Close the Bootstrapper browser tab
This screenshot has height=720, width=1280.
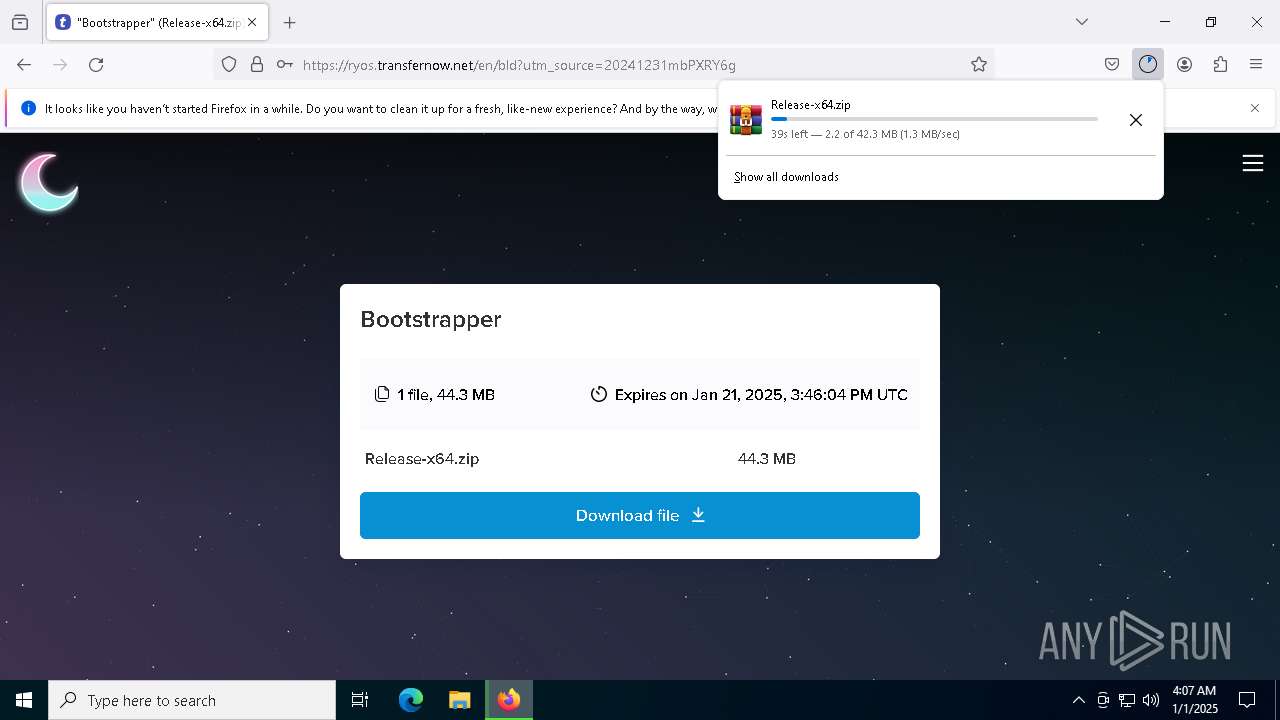[x=252, y=22]
